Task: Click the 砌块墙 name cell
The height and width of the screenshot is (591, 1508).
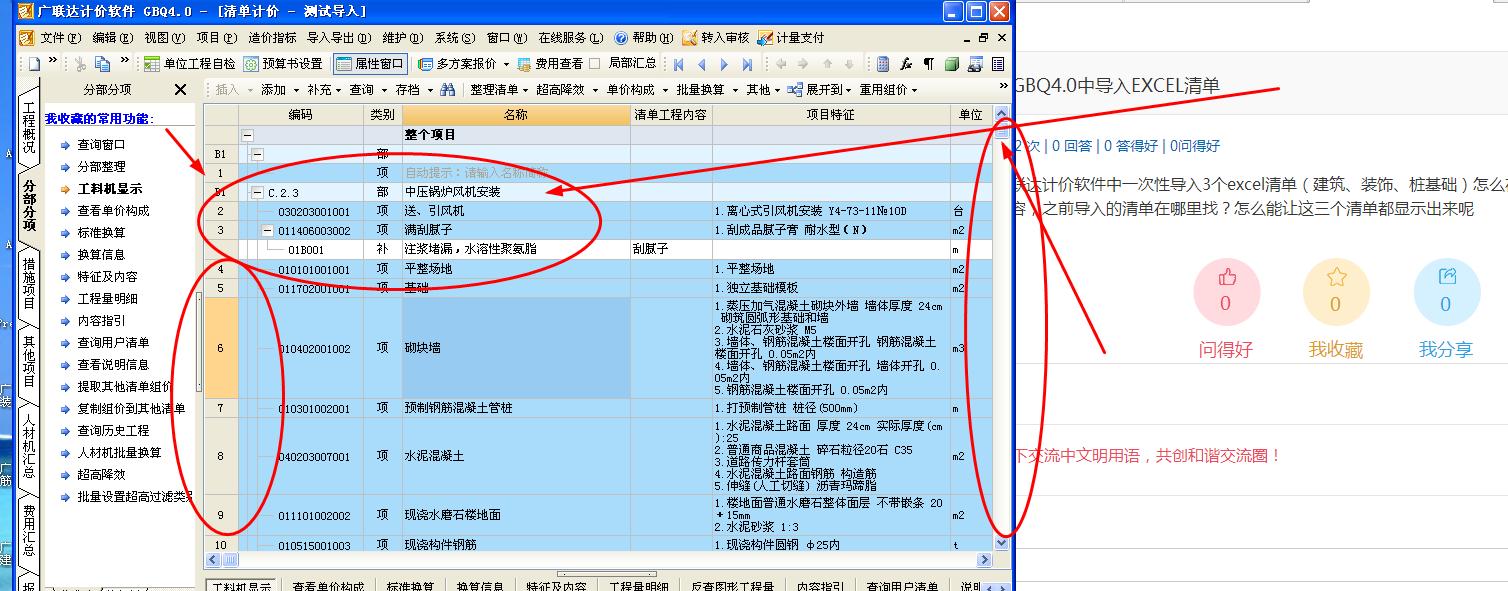Action: 515,348
